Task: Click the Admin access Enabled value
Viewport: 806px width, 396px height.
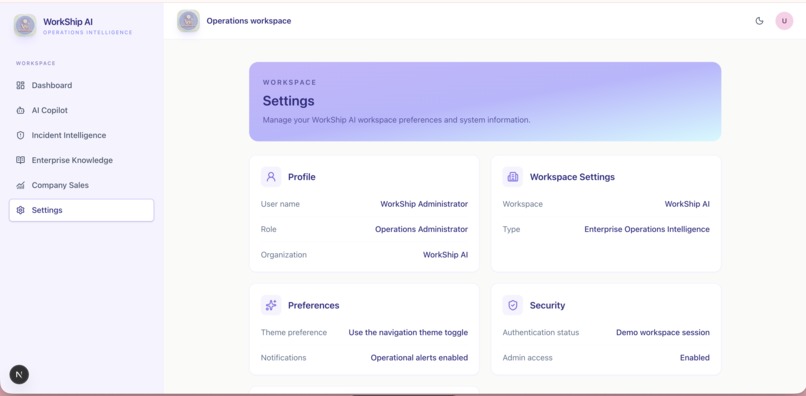Action: 695,358
